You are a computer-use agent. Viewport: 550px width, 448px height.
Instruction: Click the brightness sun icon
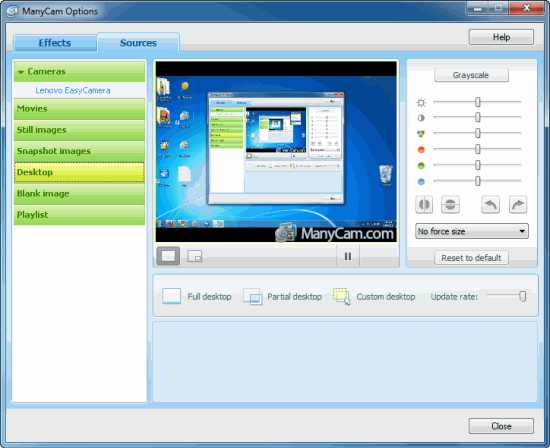421,102
